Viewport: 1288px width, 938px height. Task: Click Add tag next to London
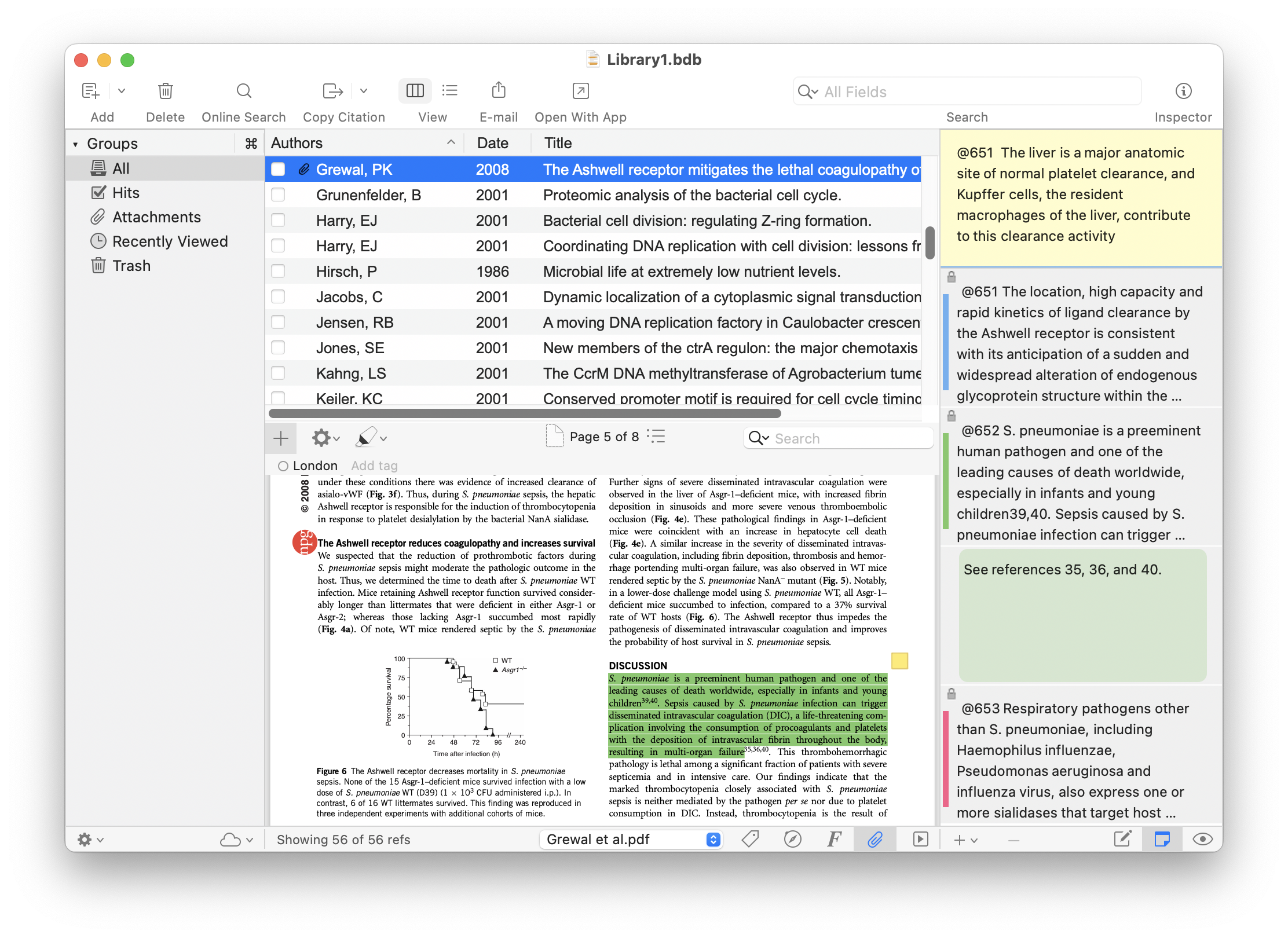(374, 466)
